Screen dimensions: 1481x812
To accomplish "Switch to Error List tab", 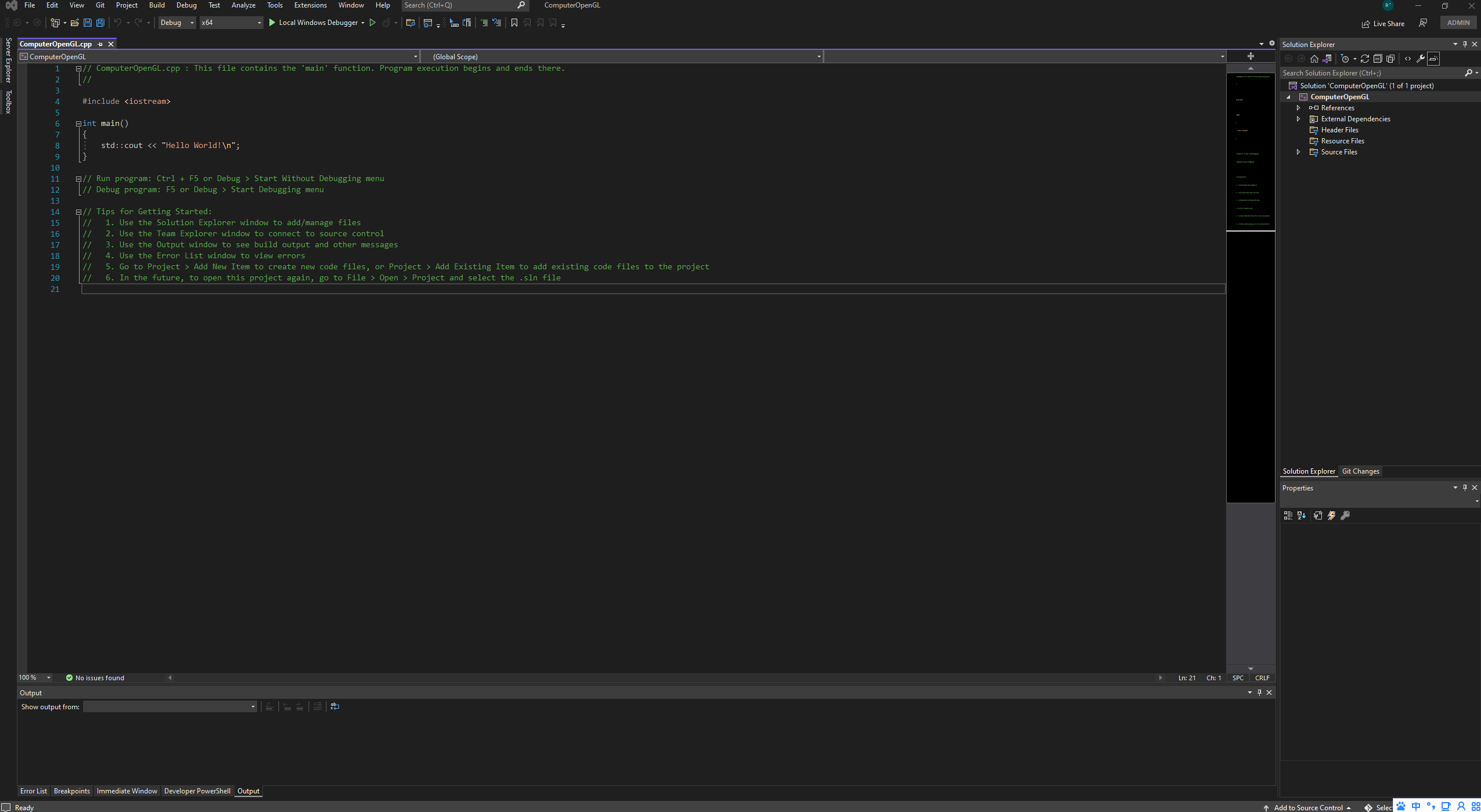I will [x=34, y=791].
